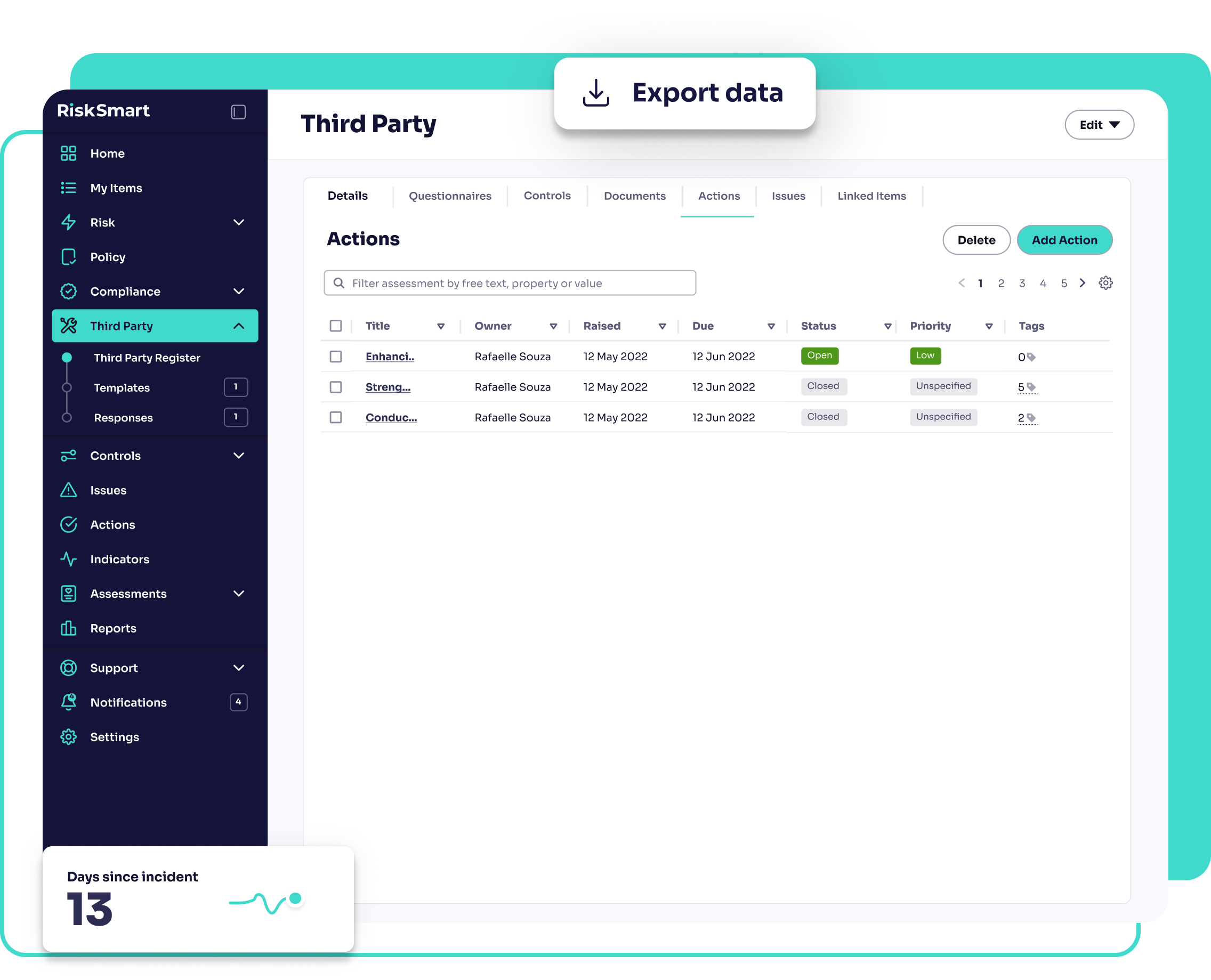Tick the select-all checkbox in table header
This screenshot has height=980, width=1211.
[335, 326]
